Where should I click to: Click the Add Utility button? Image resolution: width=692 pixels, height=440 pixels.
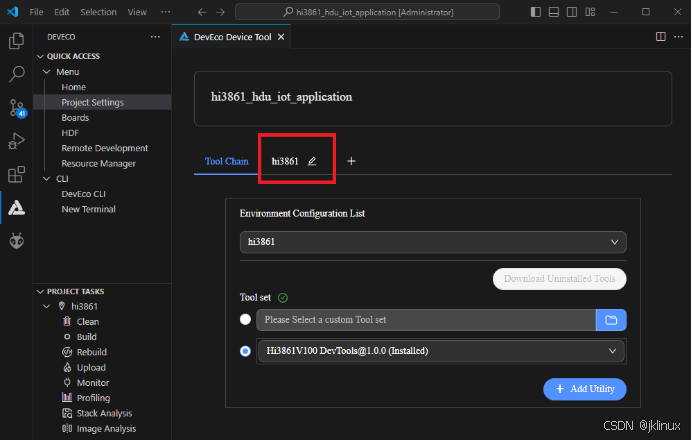click(x=585, y=389)
